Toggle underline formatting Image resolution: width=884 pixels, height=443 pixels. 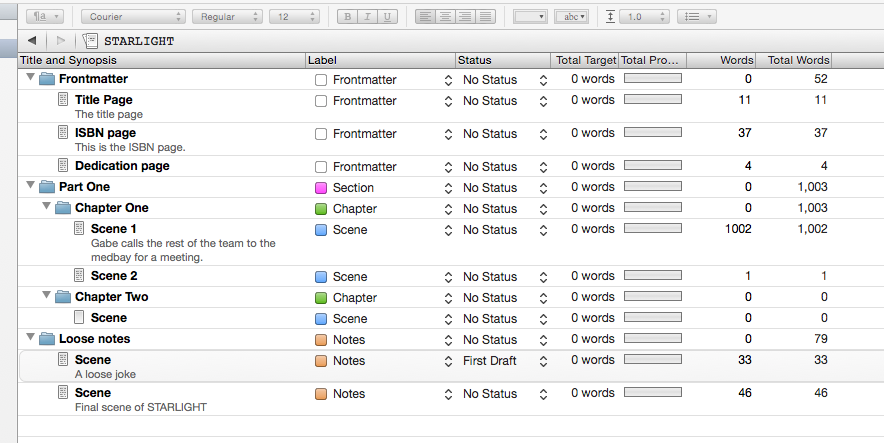coord(387,17)
